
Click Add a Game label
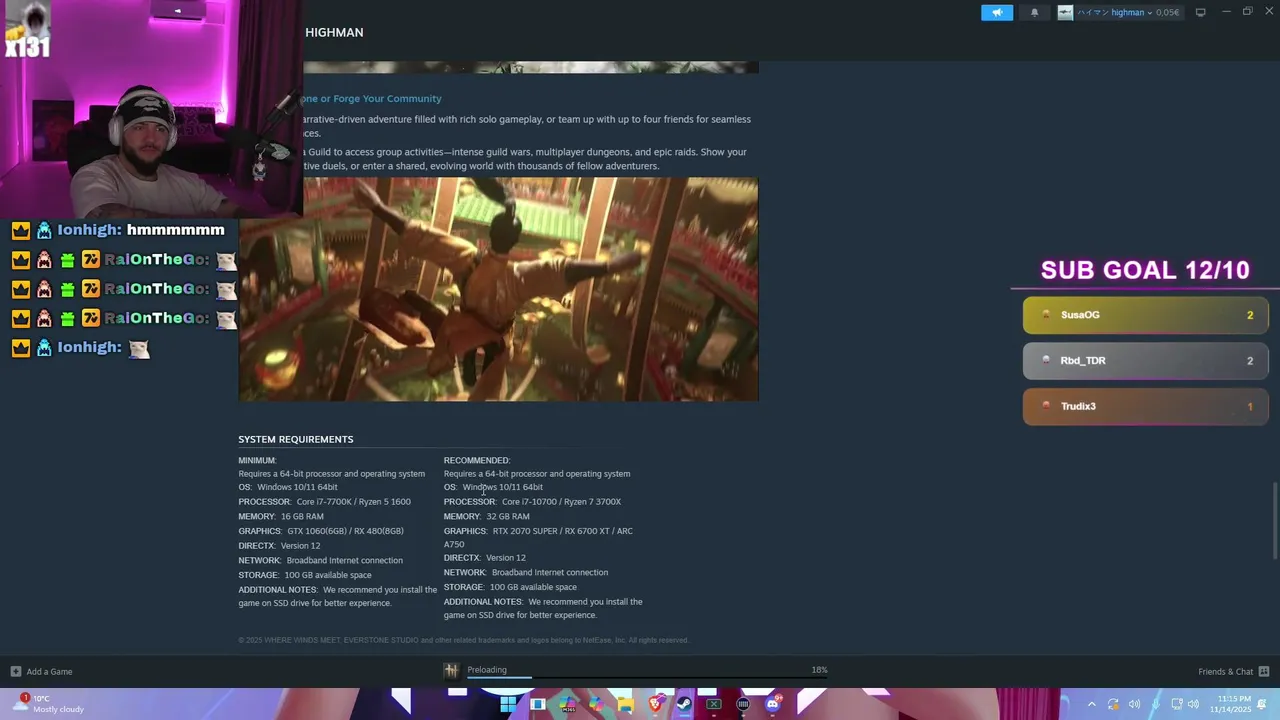49,671
